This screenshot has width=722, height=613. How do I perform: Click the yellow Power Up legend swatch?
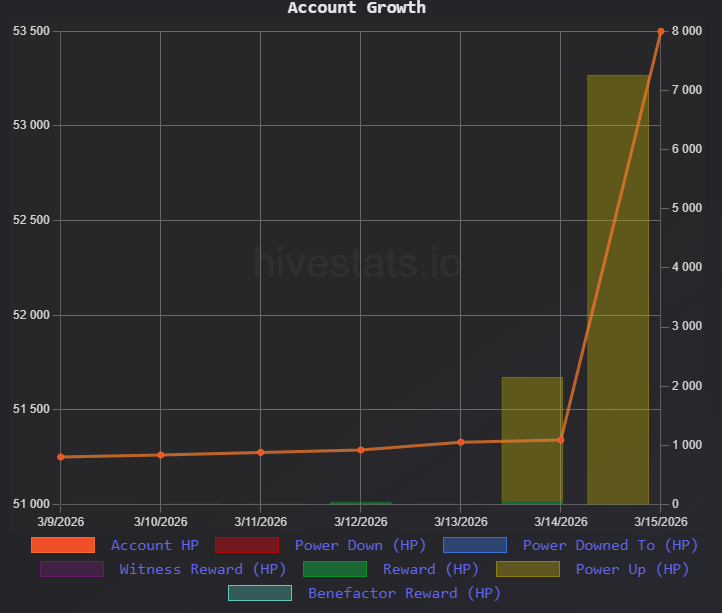527,569
